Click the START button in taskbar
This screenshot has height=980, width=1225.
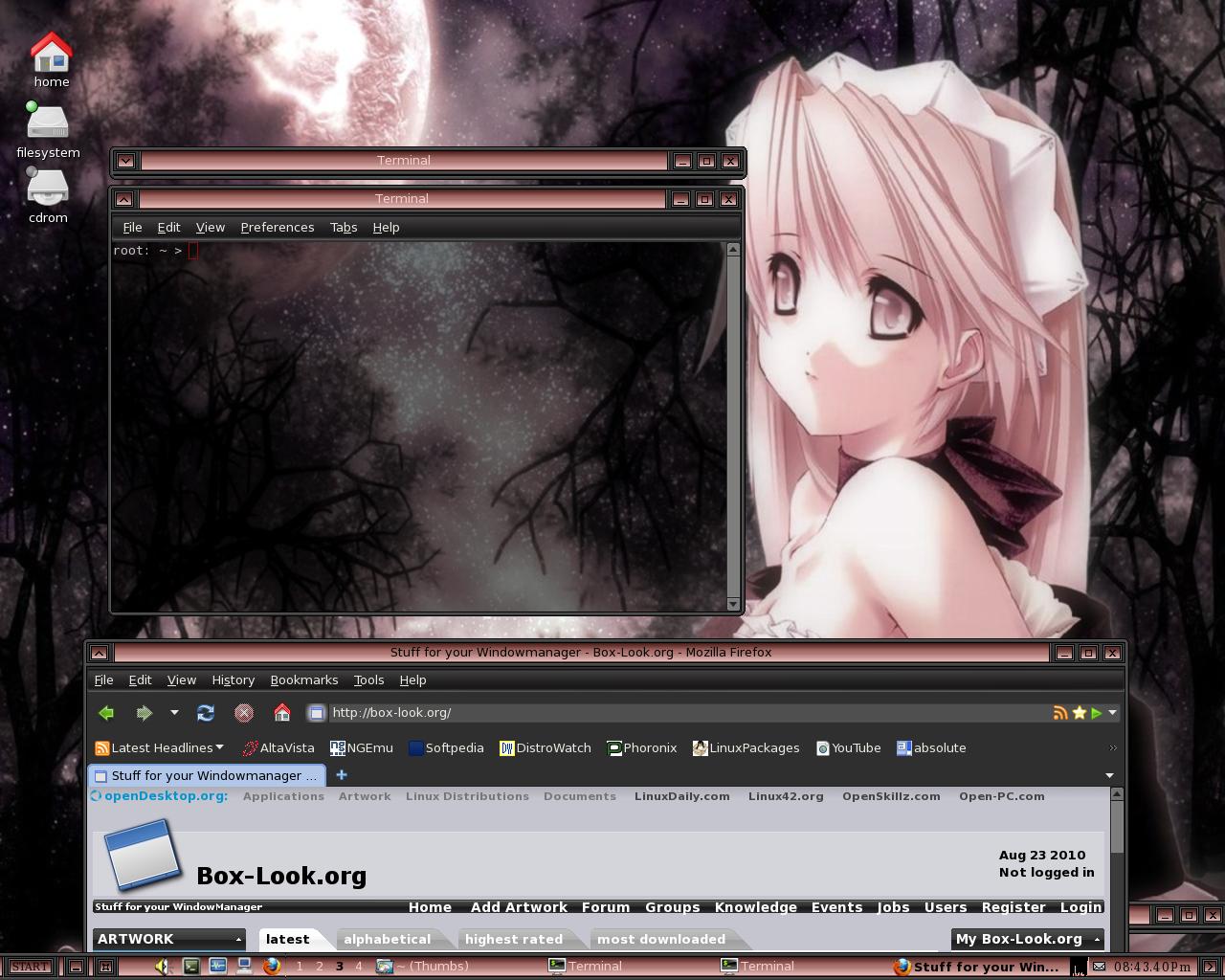point(30,967)
